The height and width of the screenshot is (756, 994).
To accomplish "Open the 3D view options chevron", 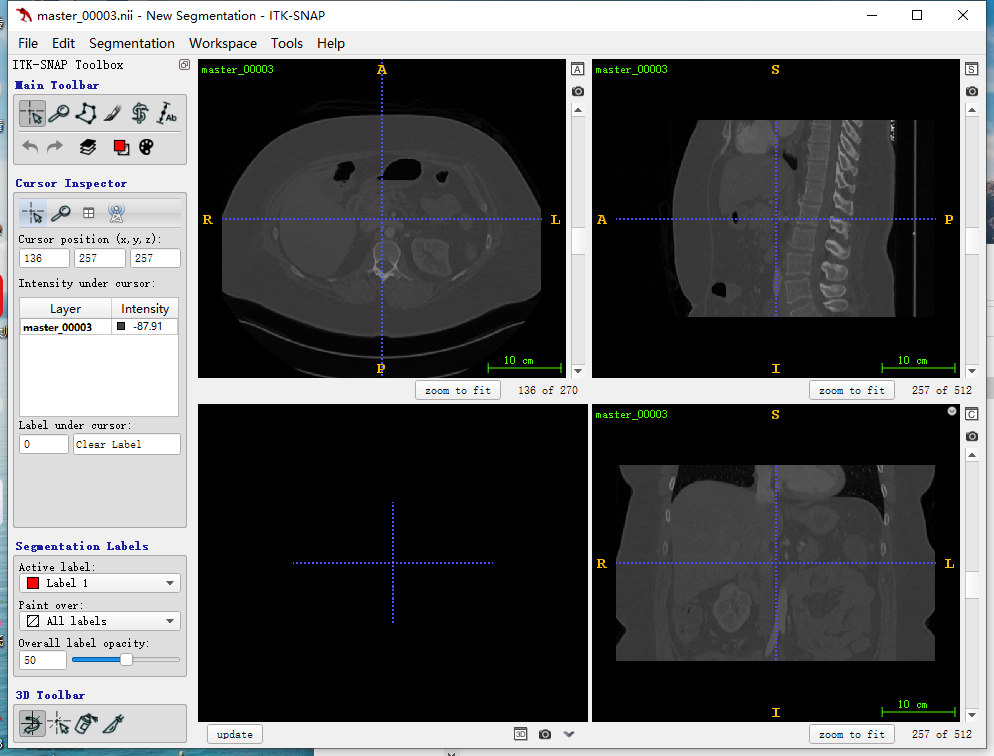I will pyautogui.click(x=569, y=734).
